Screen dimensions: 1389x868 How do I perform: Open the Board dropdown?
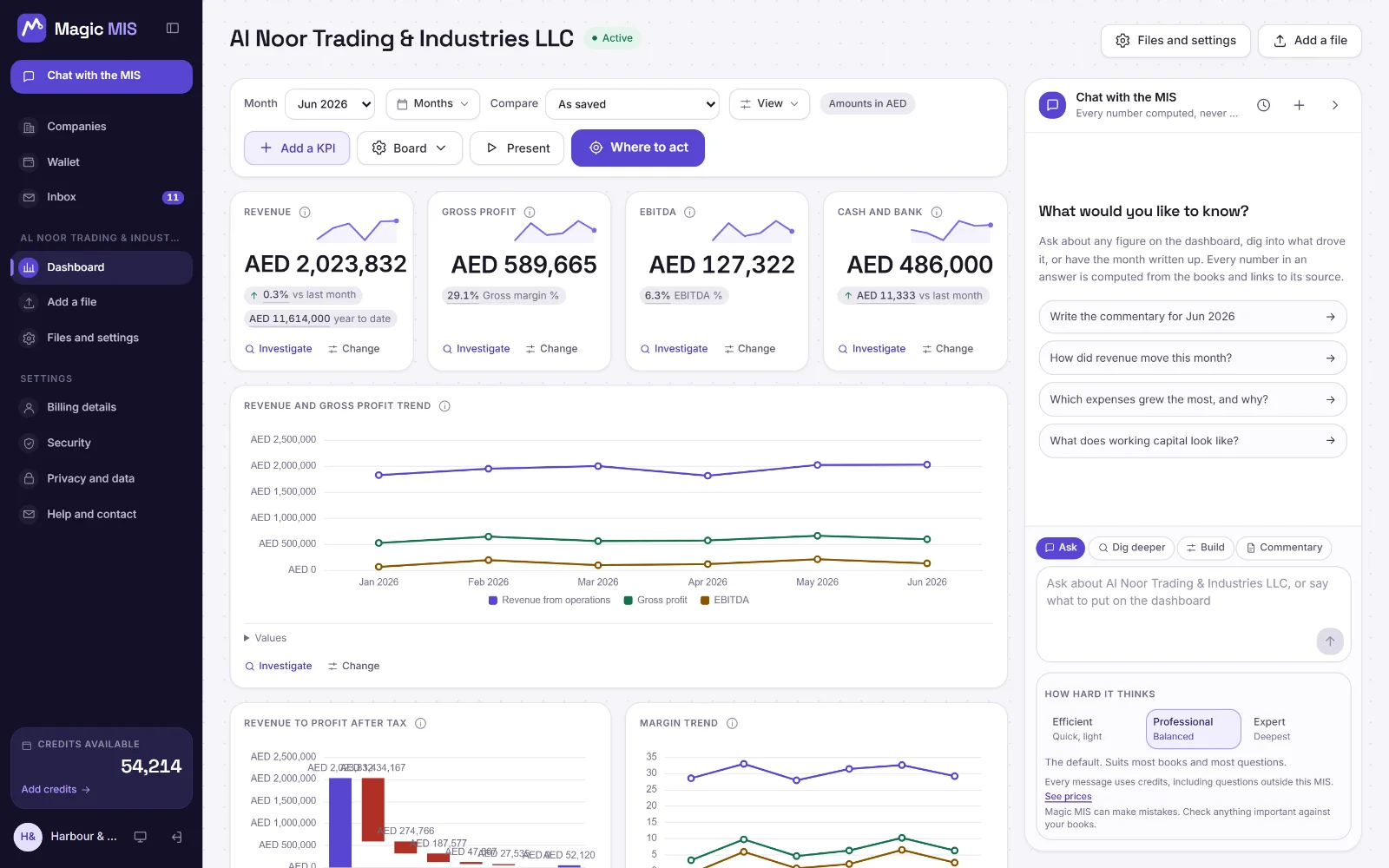tap(409, 148)
